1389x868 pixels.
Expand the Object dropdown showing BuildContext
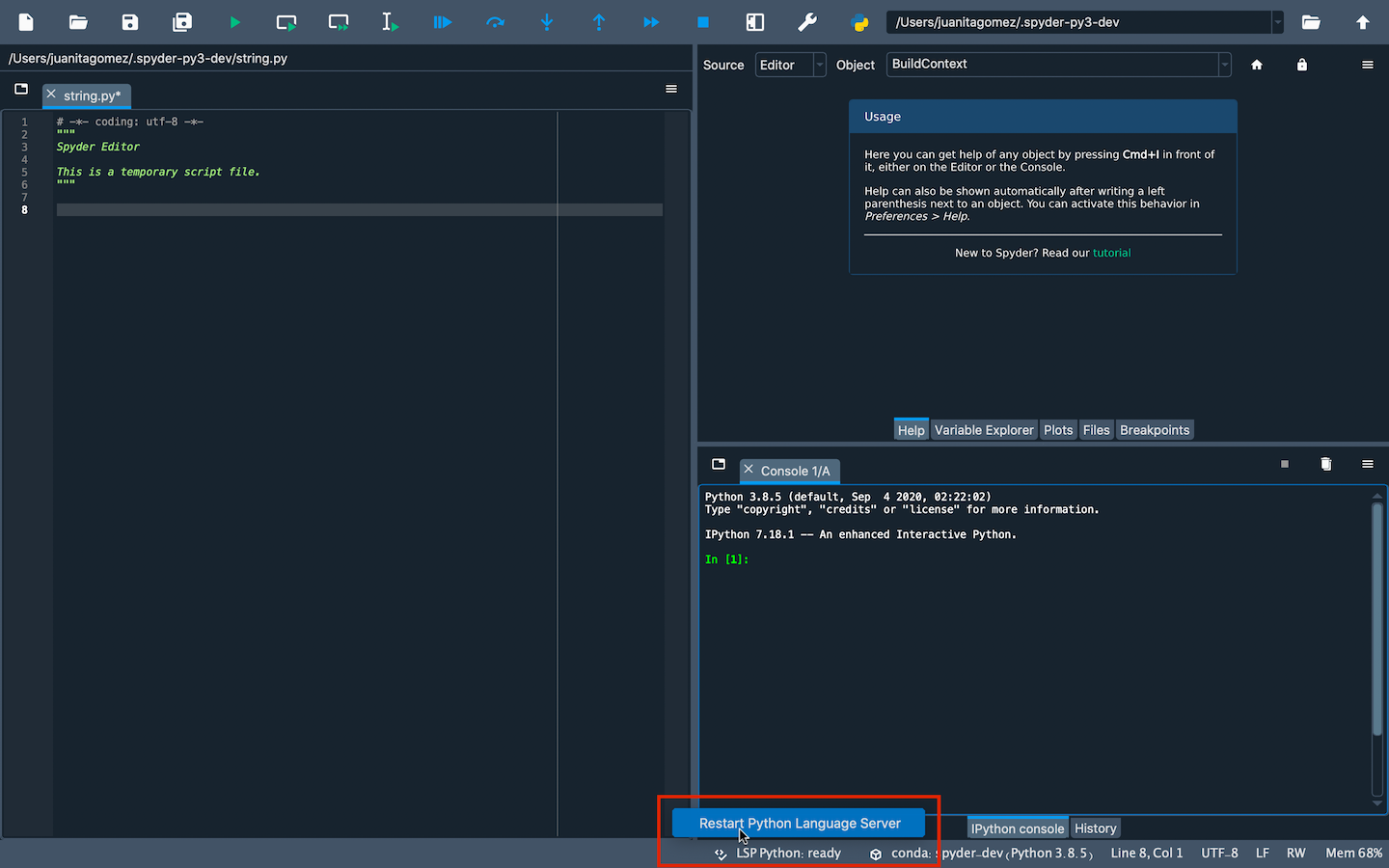click(x=1223, y=65)
